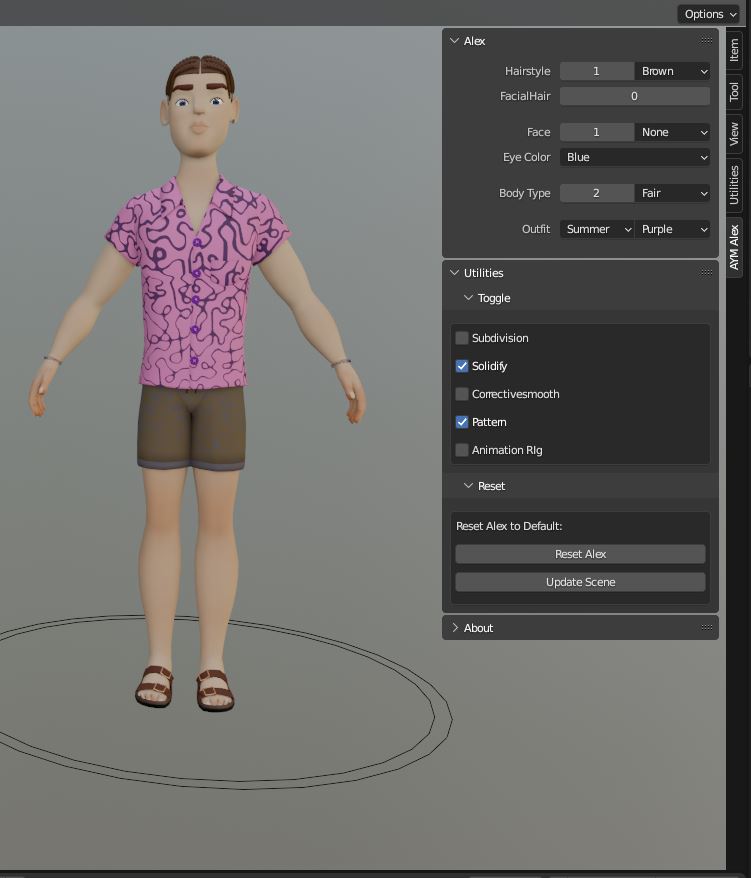Click the Hairstyle number field
The image size is (751, 878).
tap(596, 71)
